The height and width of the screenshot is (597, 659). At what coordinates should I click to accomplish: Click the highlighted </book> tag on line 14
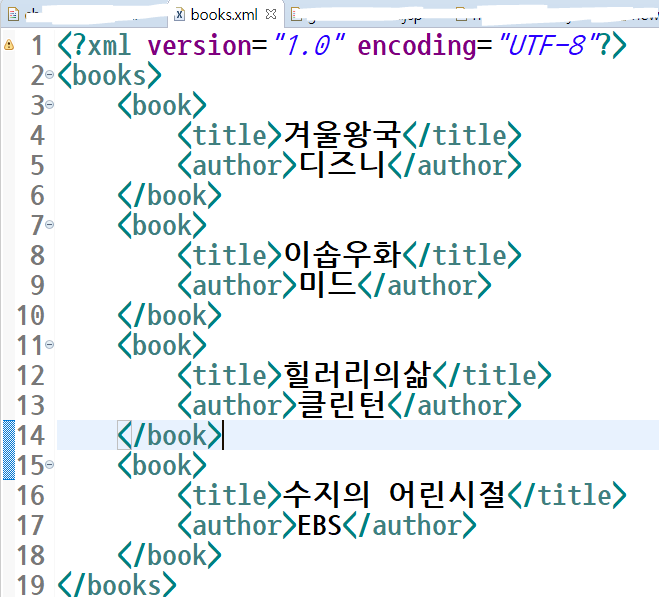[169, 435]
